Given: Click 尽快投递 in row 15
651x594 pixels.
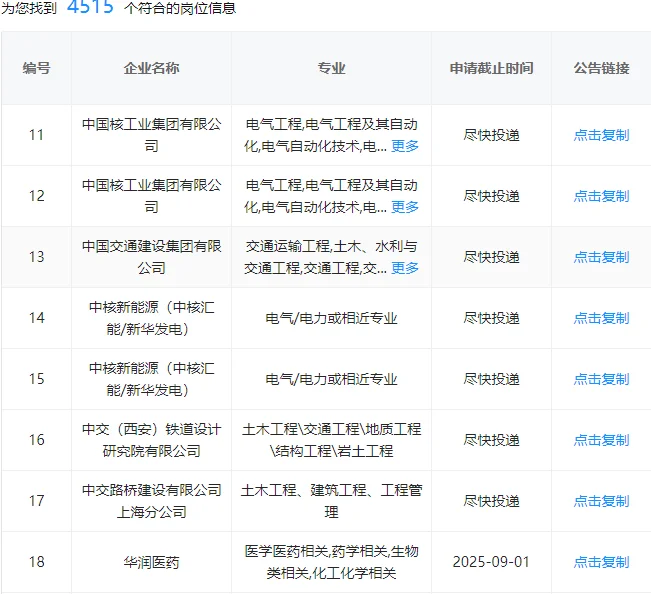Looking at the screenshot, I should tap(492, 379).
